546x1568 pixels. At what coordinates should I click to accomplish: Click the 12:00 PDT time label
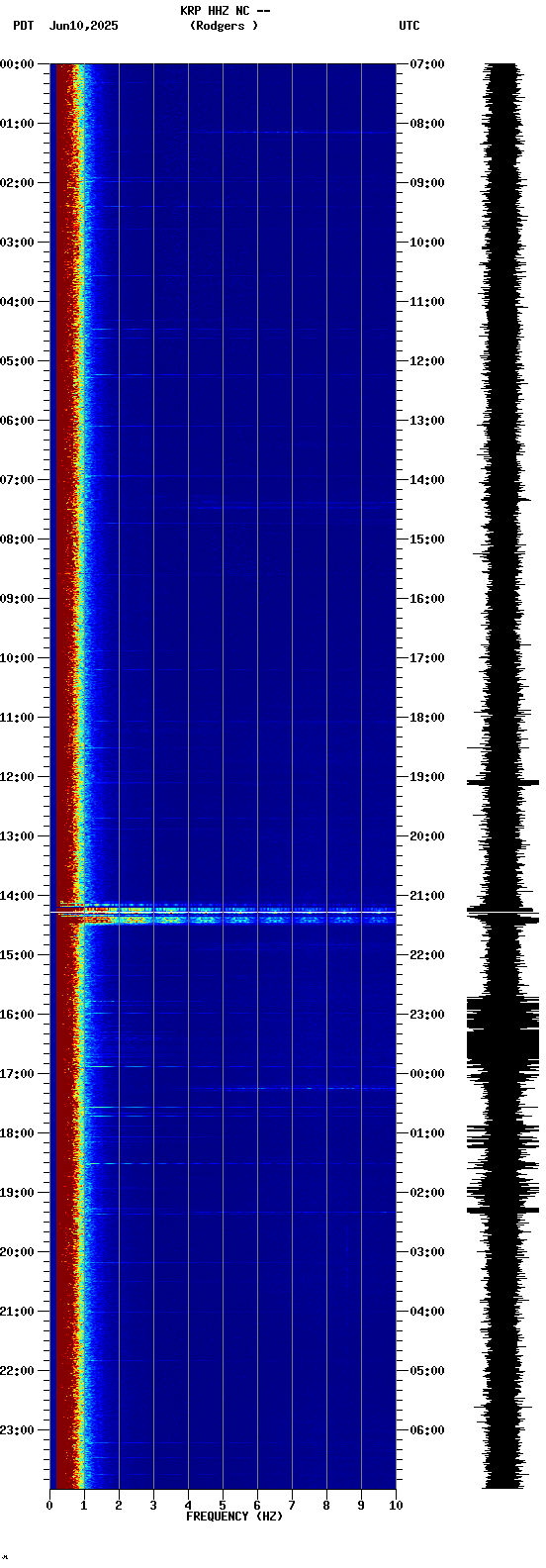[17, 777]
